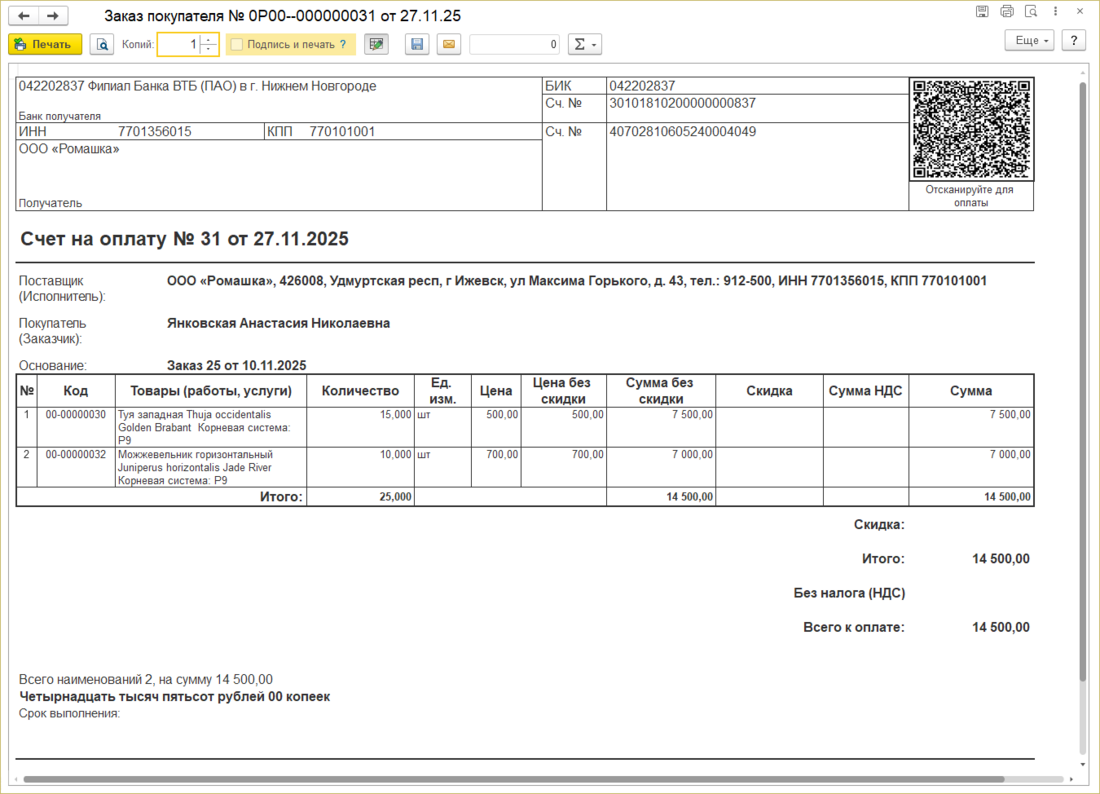Click the vertical scrollbar of the document

1081,400
